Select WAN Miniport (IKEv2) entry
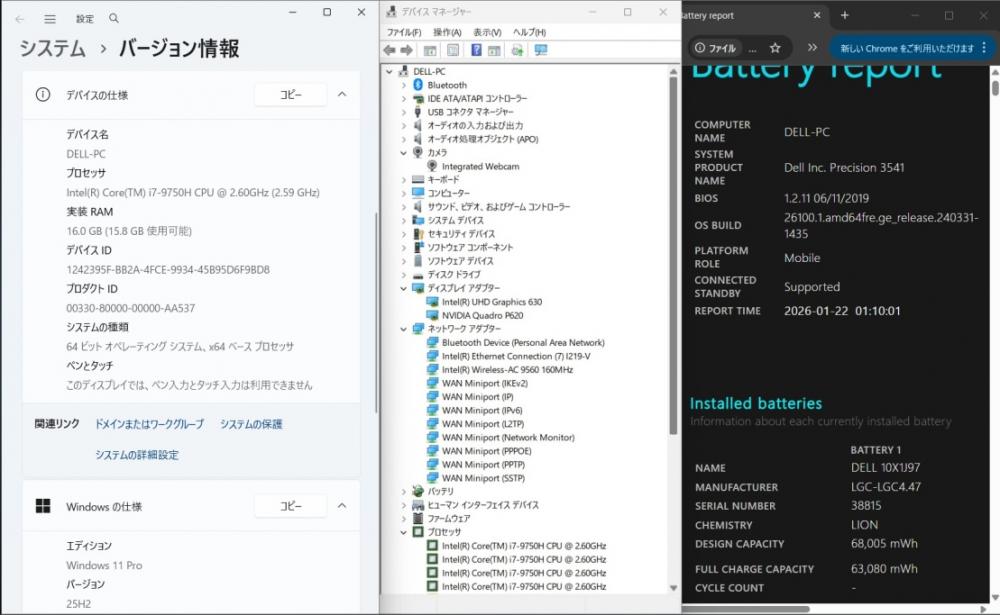This screenshot has width=1000, height=615. pos(485,383)
